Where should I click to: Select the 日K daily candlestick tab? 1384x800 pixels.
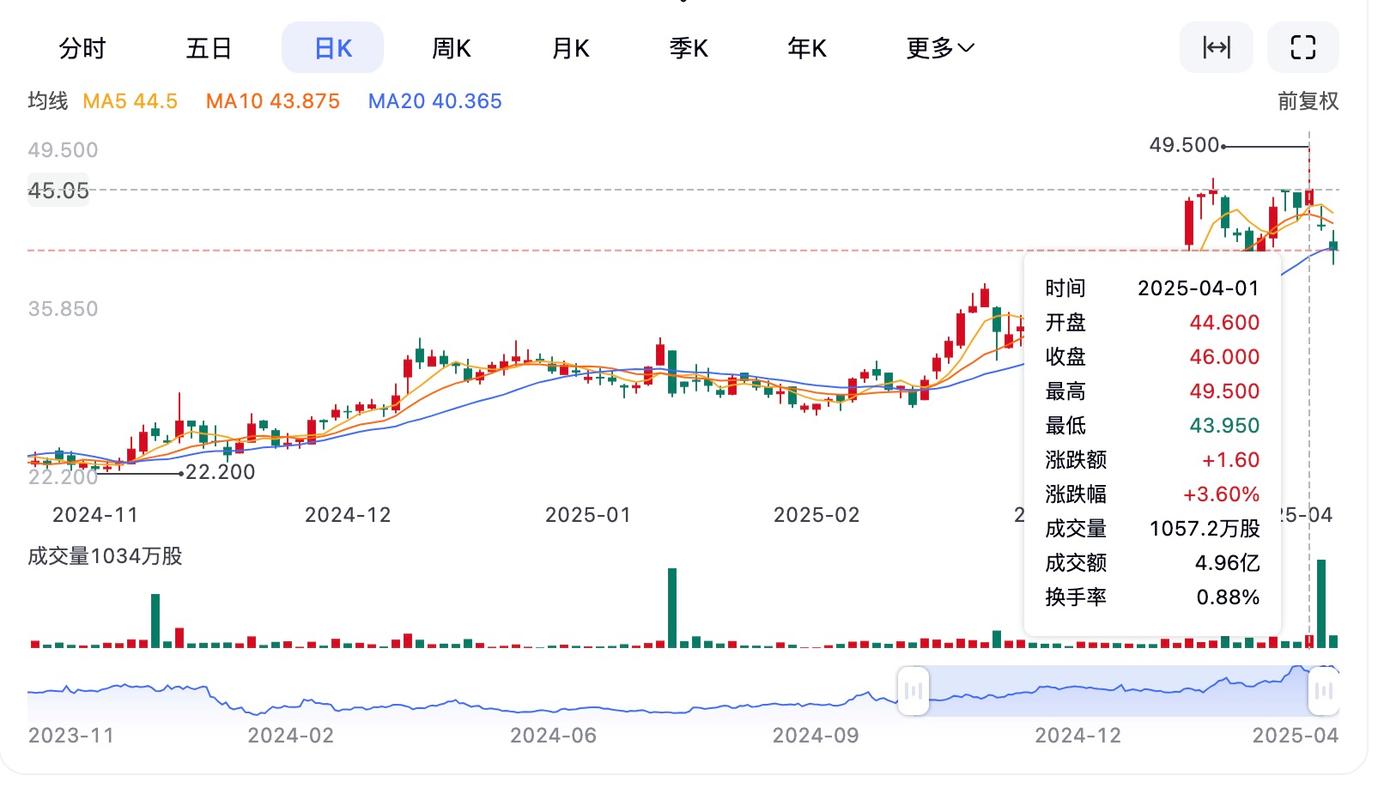pyautogui.click(x=333, y=48)
